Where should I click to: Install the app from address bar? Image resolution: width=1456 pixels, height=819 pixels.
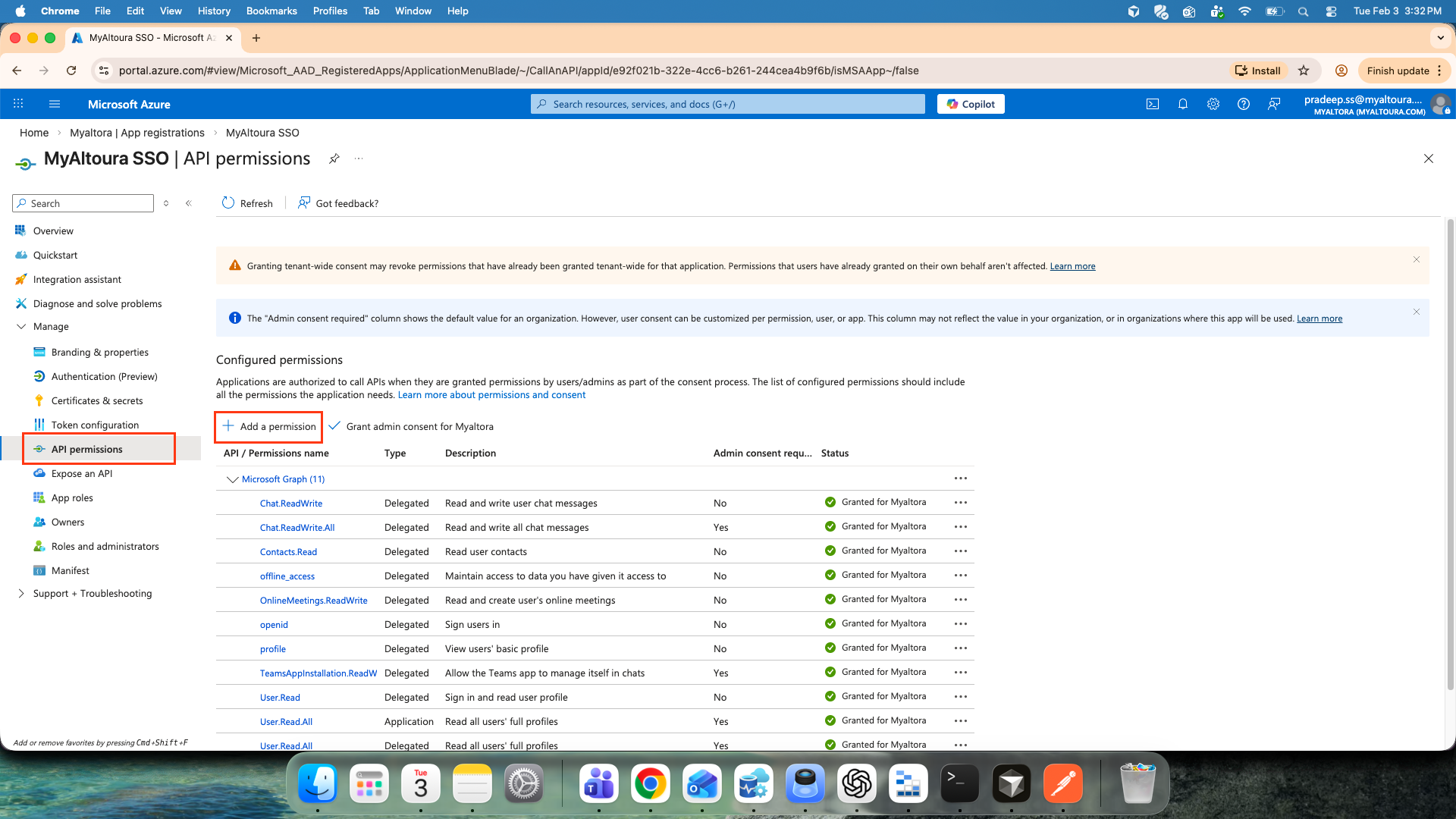[x=1258, y=71]
